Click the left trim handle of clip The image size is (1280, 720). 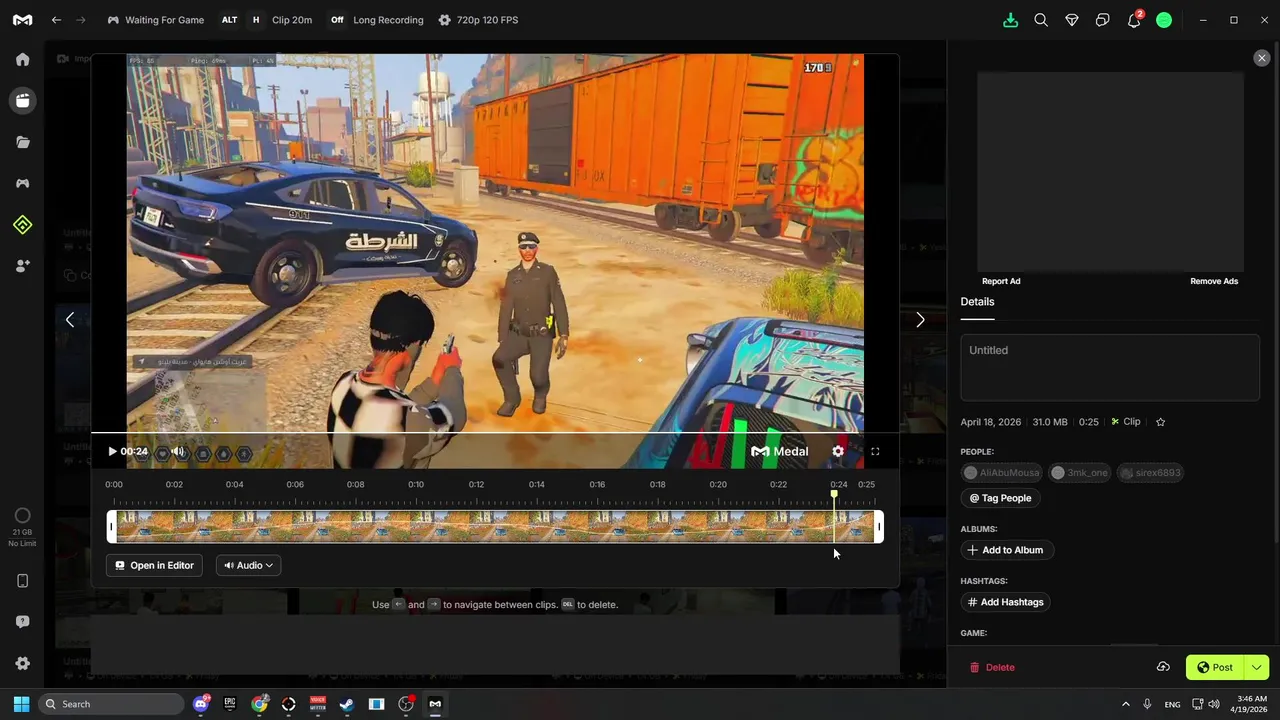(112, 527)
